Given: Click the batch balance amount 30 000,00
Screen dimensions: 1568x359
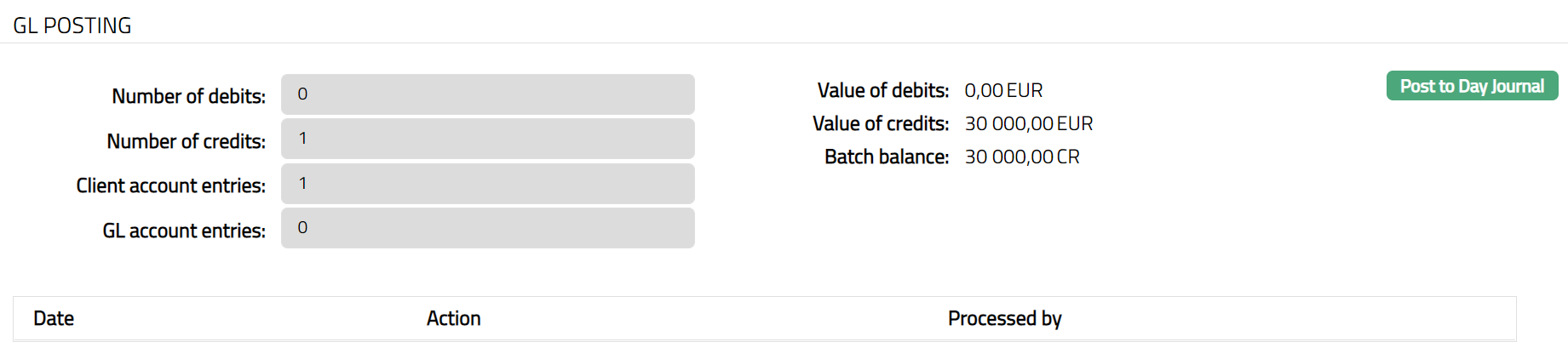Looking at the screenshot, I should (1008, 157).
